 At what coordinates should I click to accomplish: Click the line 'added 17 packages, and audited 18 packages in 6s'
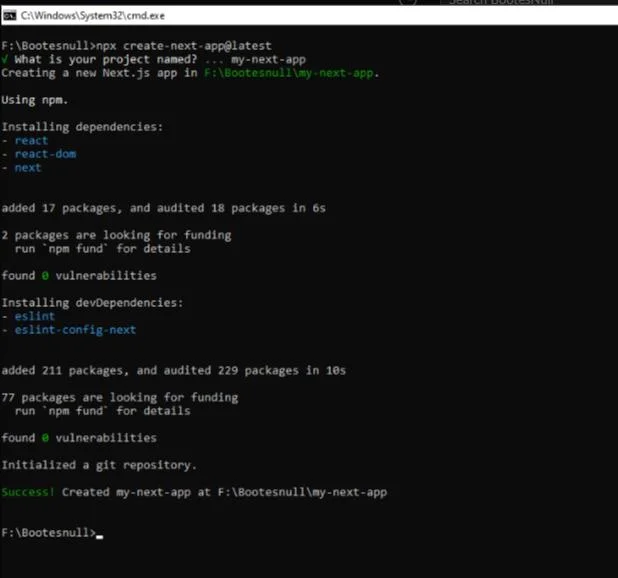point(164,208)
